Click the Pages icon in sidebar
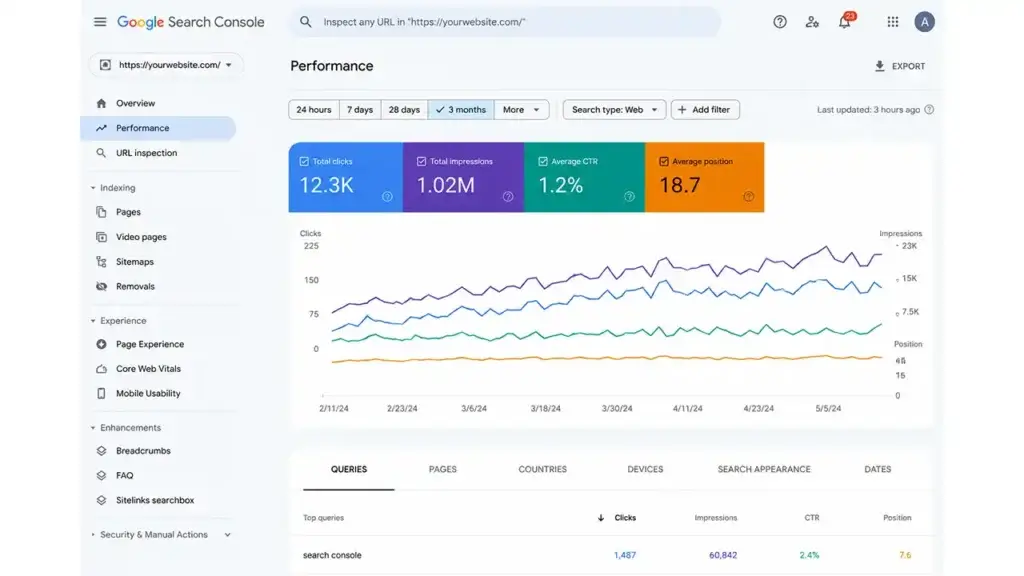Image resolution: width=1024 pixels, height=576 pixels. coord(101,212)
